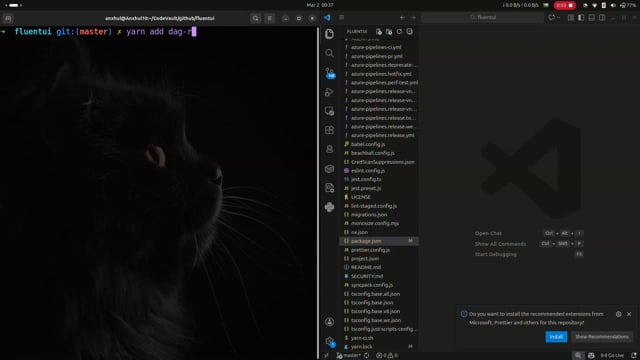This screenshot has width=640, height=360.
Task: Open beachball.config.js file
Action: [378, 153]
